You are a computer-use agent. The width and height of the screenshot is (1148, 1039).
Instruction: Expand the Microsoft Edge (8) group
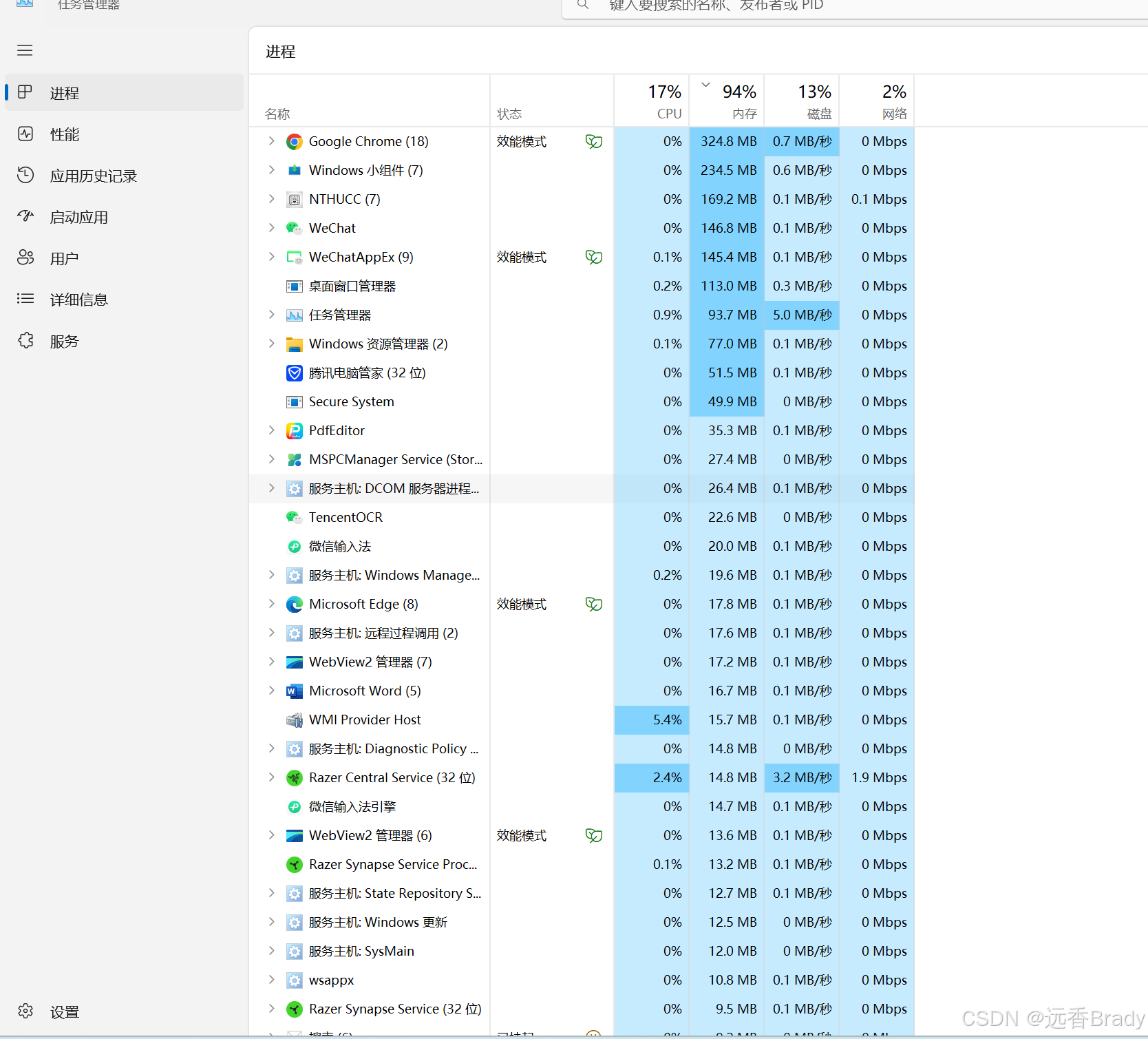(271, 604)
